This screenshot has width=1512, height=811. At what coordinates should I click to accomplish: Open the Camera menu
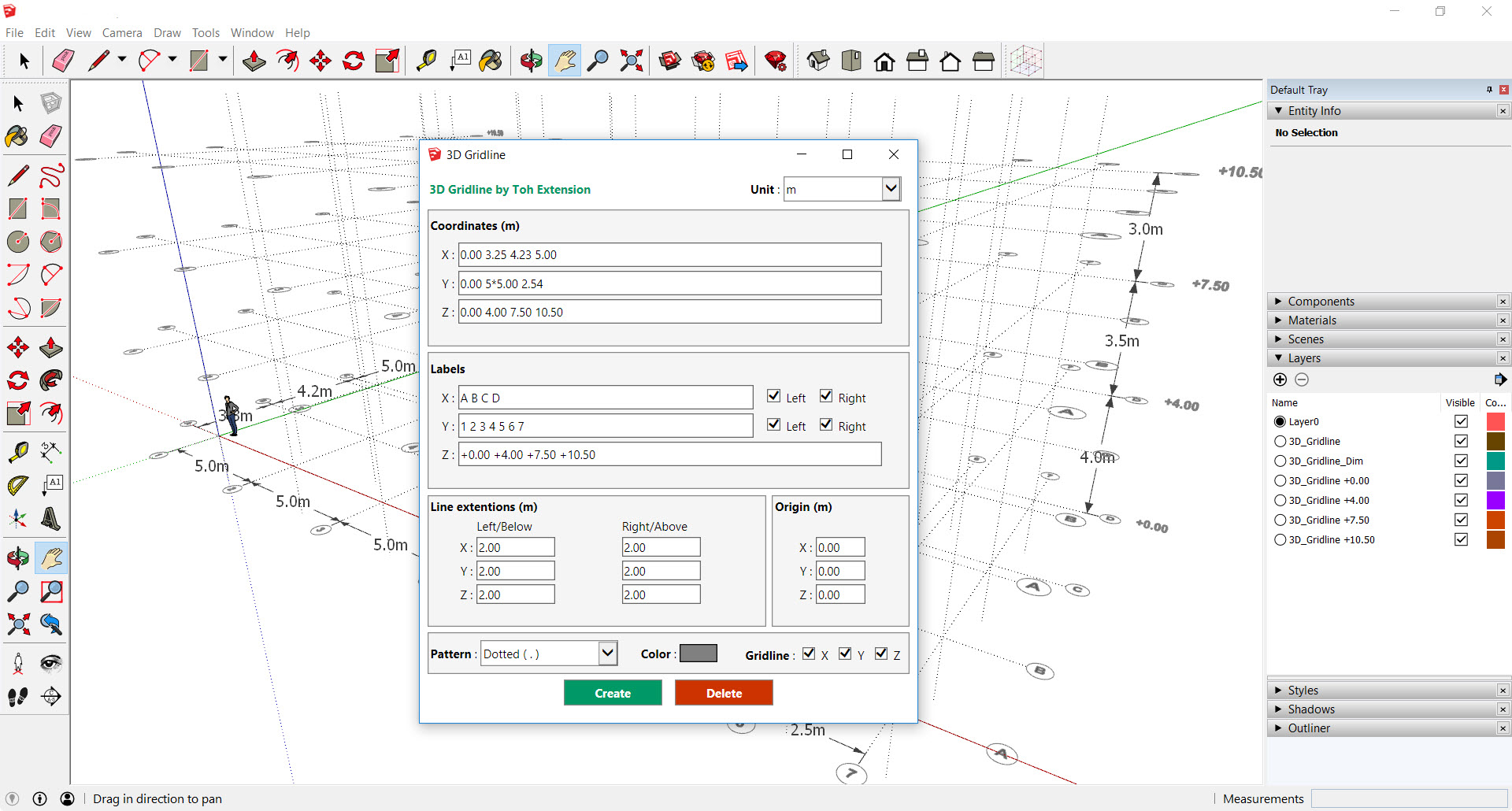coord(122,32)
